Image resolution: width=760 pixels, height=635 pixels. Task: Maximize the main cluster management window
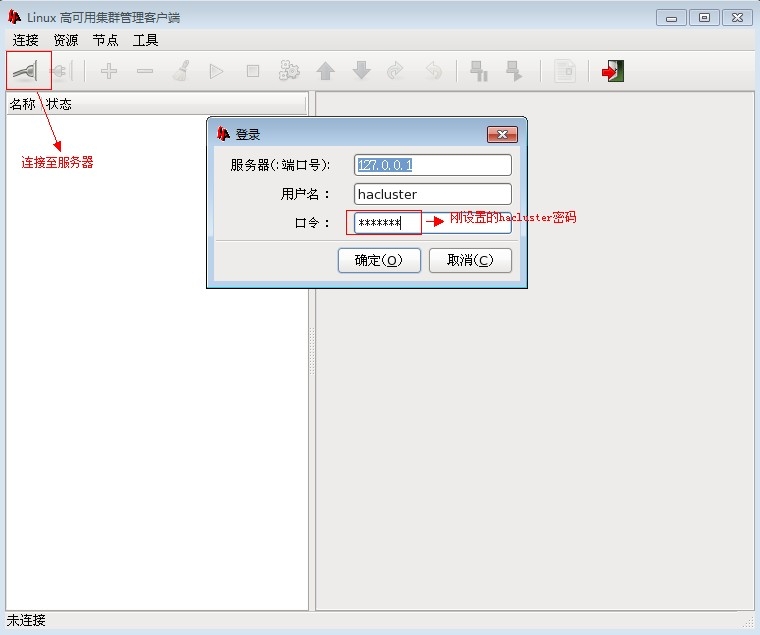click(x=704, y=18)
